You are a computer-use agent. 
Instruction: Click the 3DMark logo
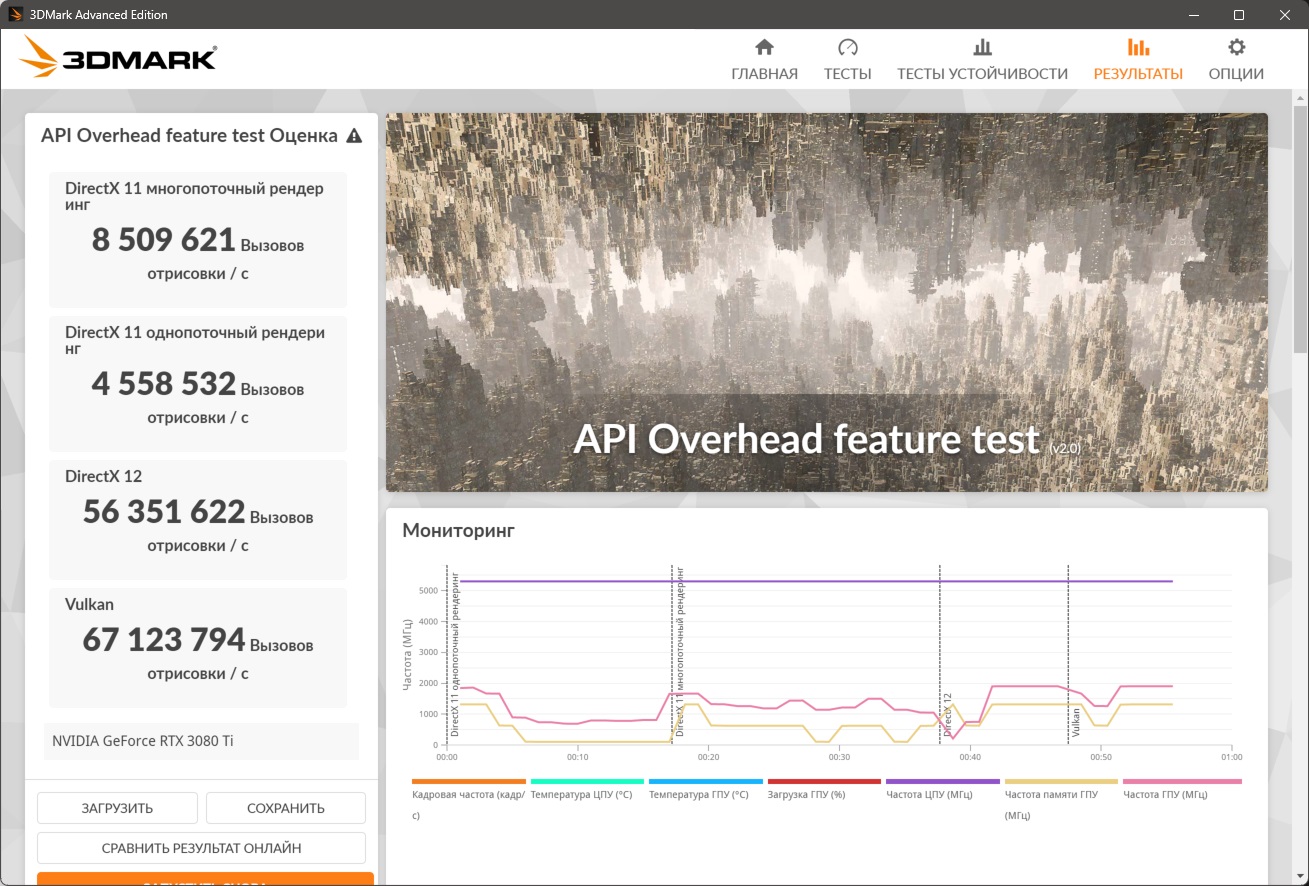118,57
